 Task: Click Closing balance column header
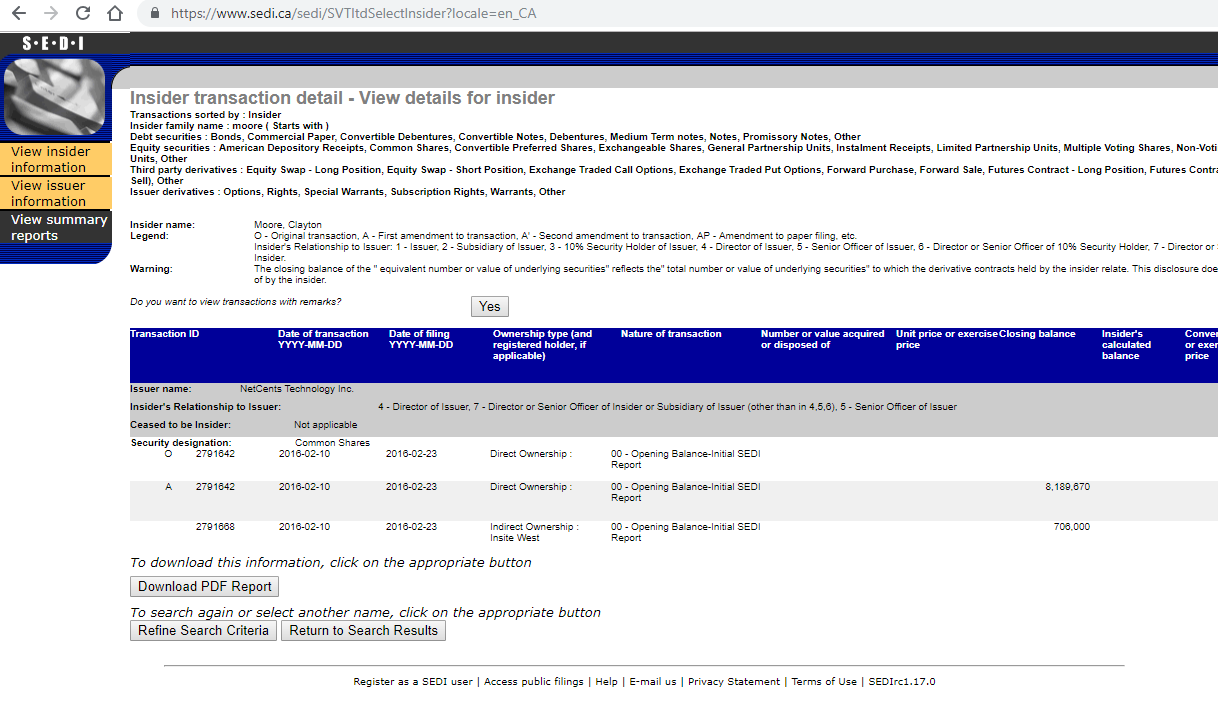[1037, 334]
